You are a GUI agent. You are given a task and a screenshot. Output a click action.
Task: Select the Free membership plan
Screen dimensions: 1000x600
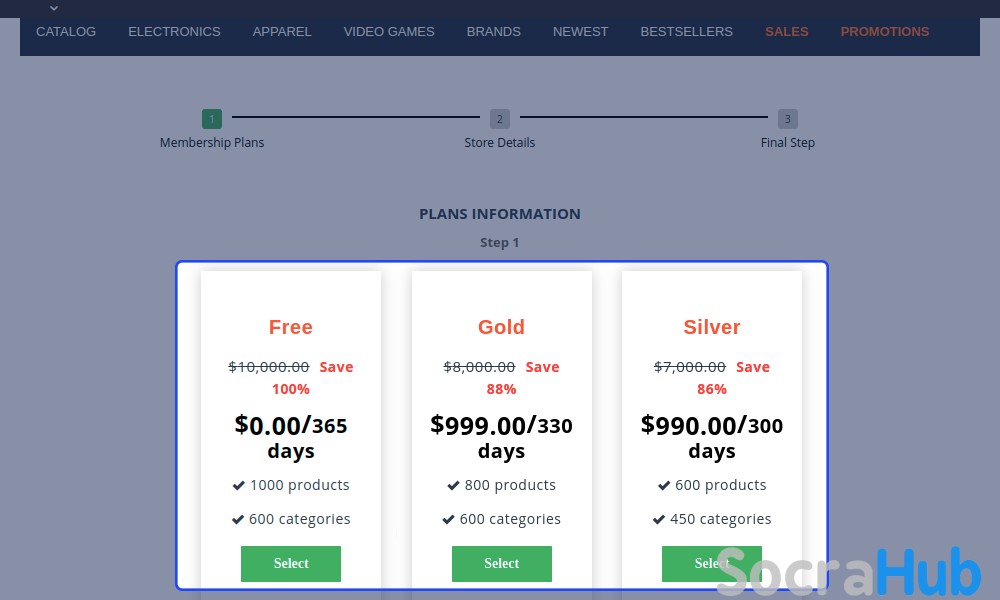coord(291,563)
